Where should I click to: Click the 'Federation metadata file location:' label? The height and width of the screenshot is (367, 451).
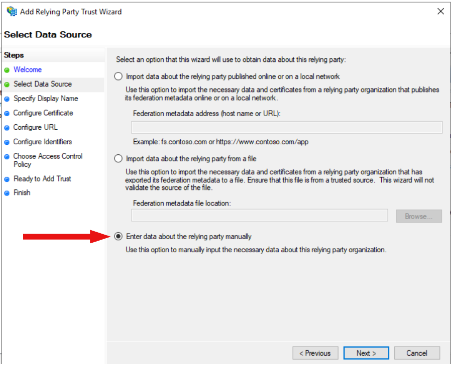pyautogui.click(x=182, y=203)
